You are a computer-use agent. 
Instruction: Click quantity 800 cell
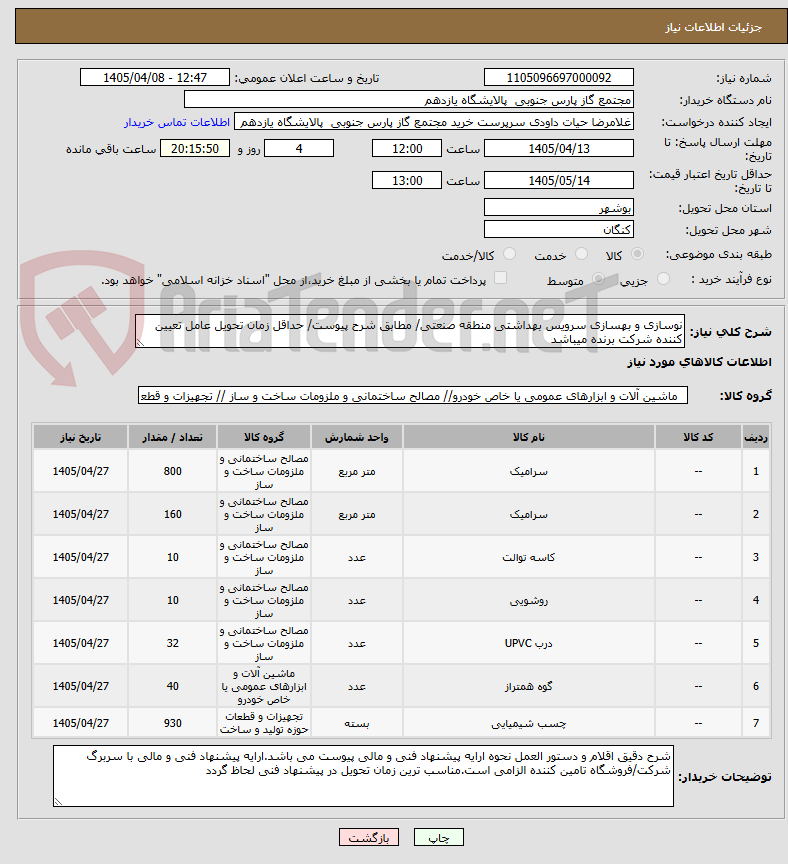point(172,471)
